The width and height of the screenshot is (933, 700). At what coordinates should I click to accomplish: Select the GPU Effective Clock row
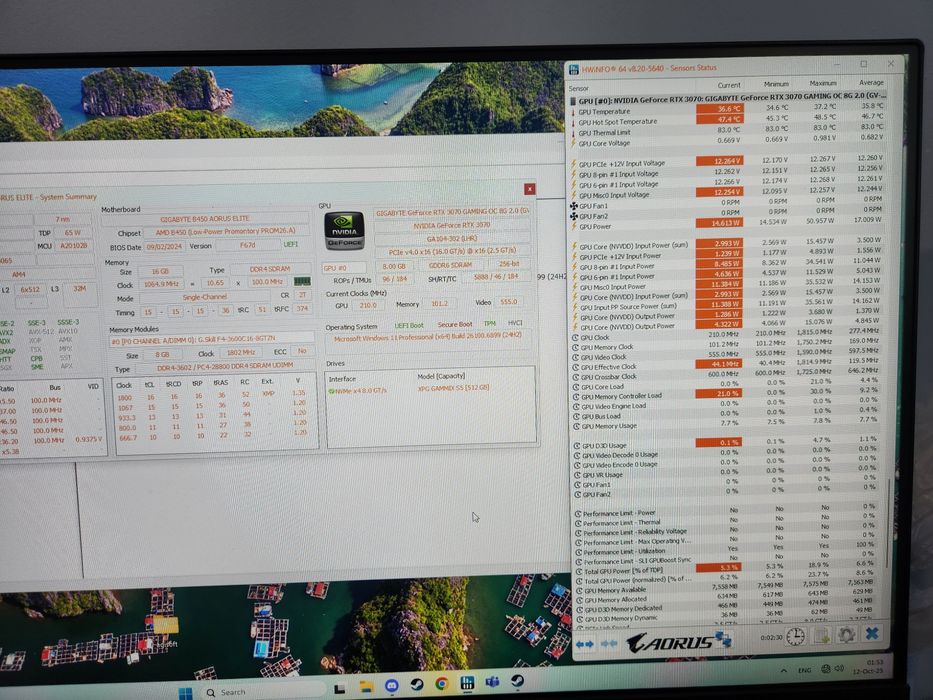(727, 365)
